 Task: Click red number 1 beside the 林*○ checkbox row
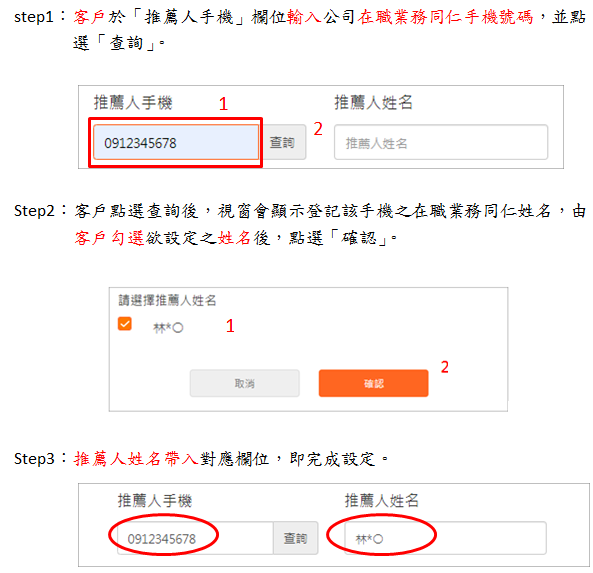click(x=230, y=326)
